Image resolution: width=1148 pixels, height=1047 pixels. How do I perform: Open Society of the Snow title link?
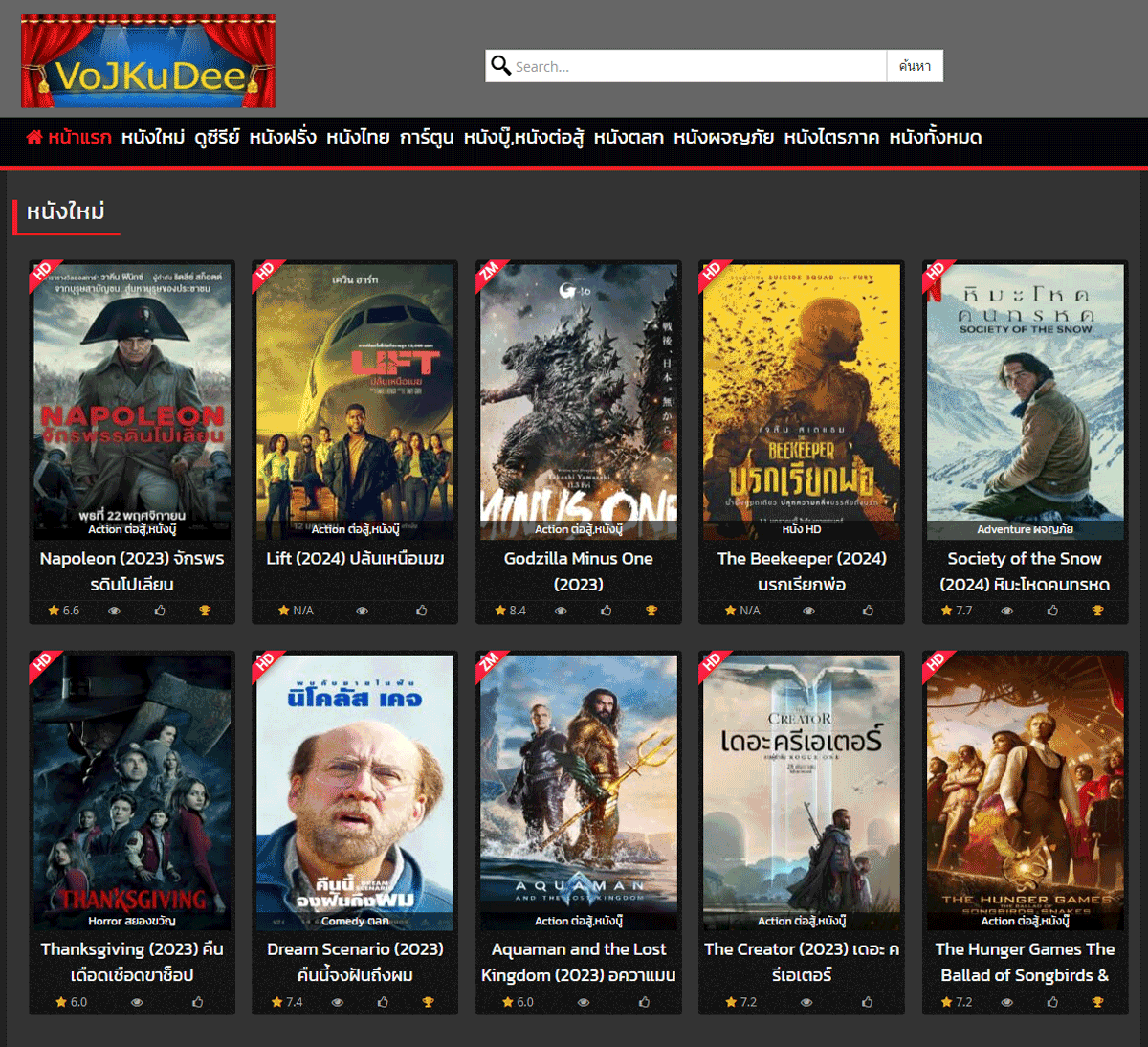tap(1025, 571)
